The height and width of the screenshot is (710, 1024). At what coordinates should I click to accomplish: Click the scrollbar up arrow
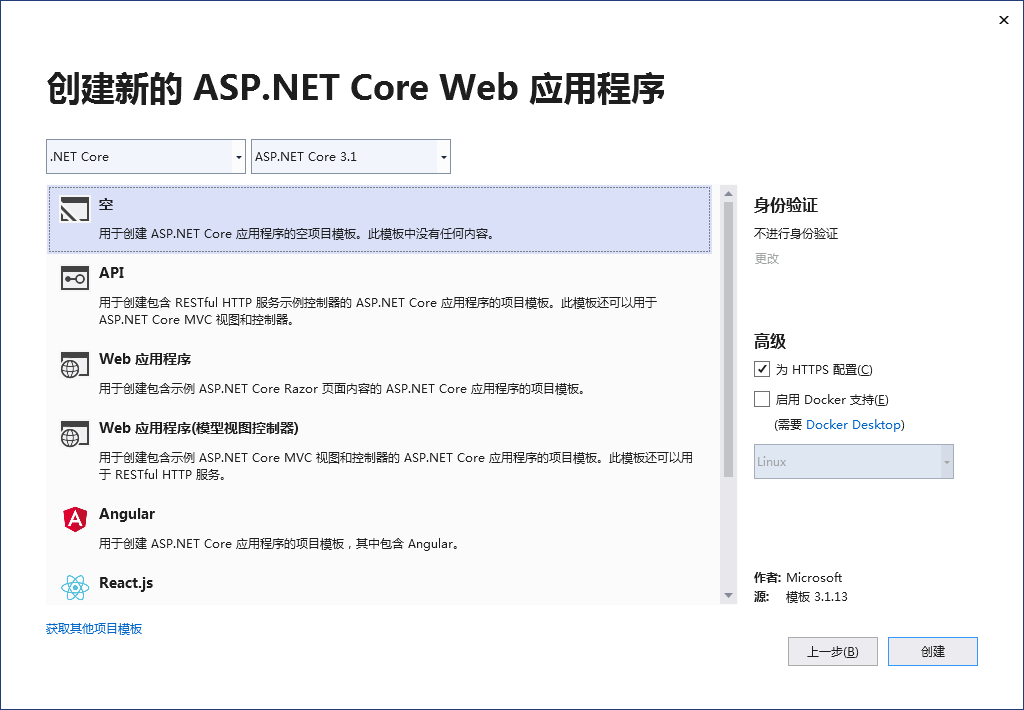coord(728,193)
